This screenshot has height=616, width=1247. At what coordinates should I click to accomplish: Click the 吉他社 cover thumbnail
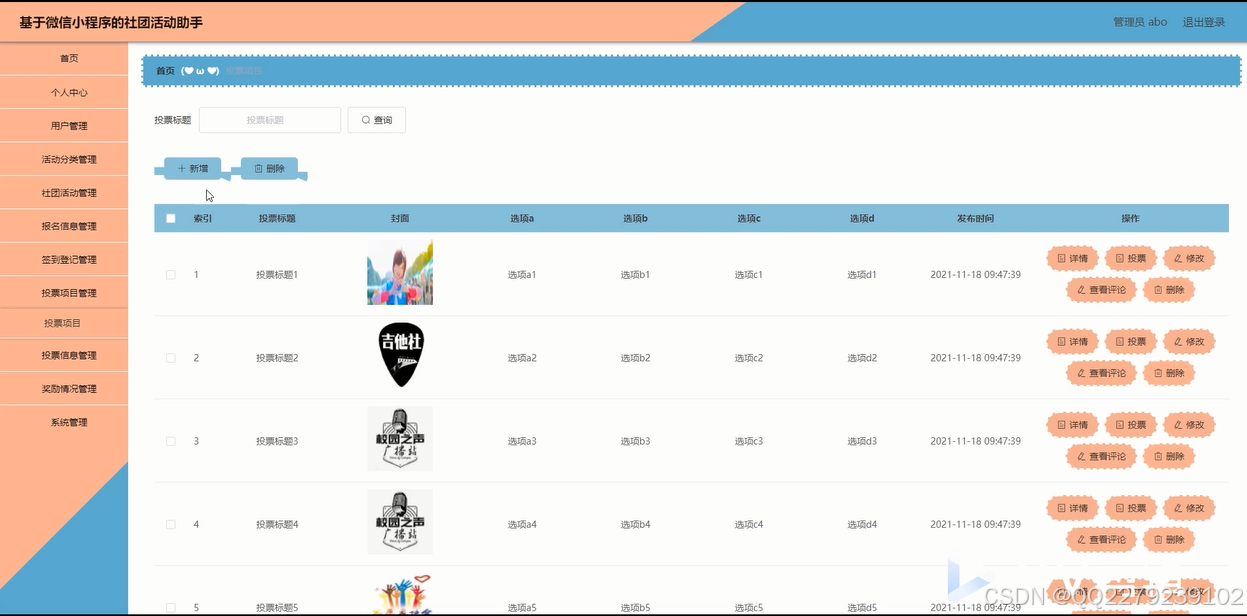[399, 354]
